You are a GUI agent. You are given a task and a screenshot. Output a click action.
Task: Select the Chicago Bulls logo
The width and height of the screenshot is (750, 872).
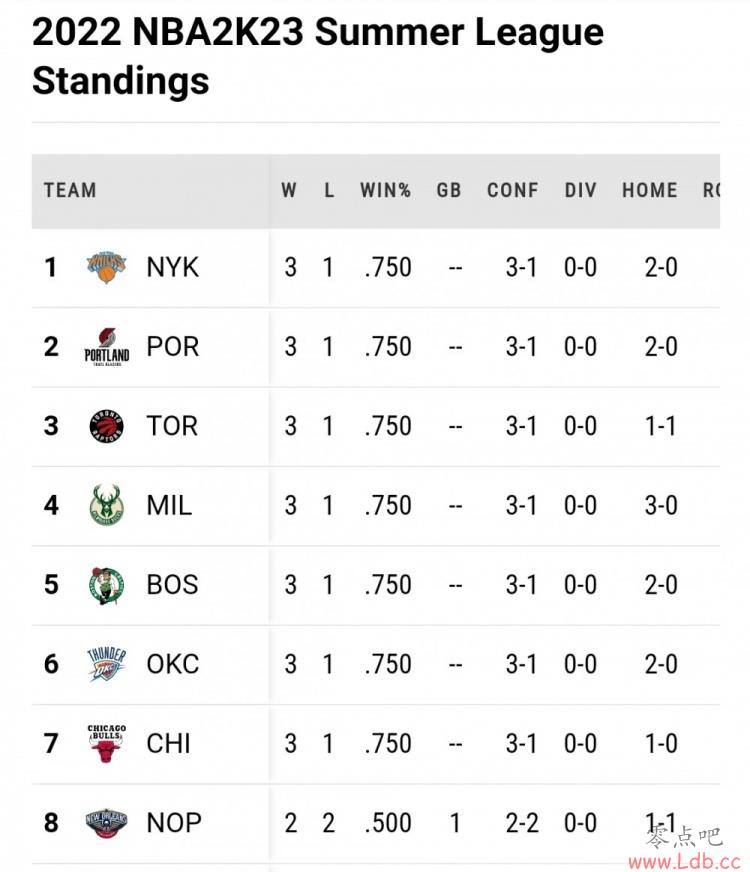point(106,744)
